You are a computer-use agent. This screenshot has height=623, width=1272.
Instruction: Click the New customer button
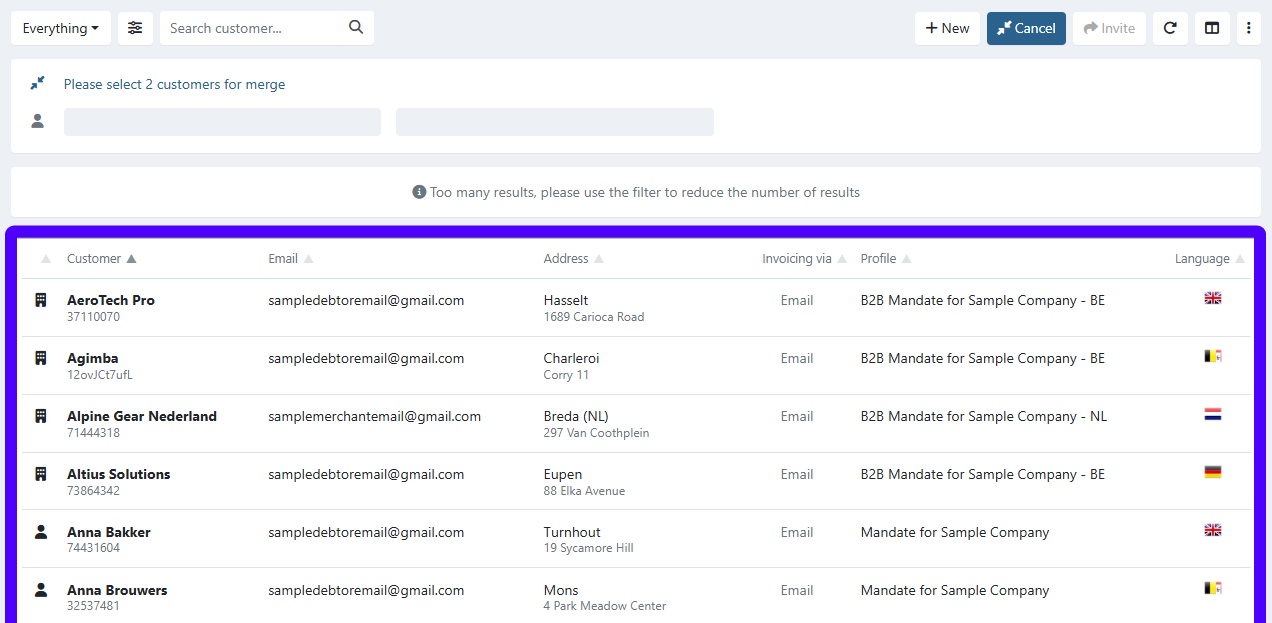(x=947, y=28)
